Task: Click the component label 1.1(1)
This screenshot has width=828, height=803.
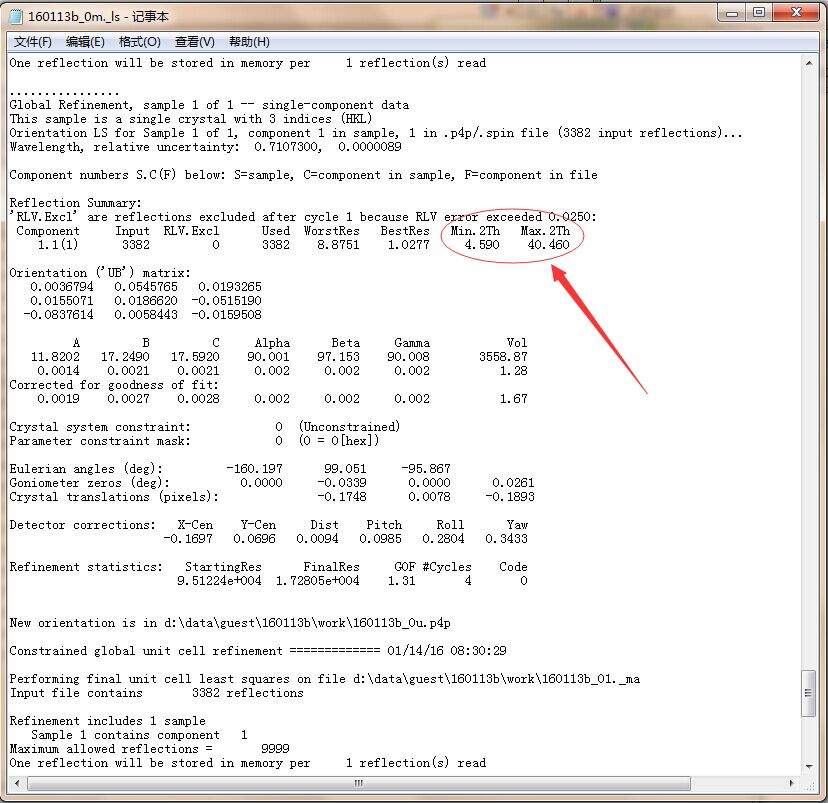Action: [x=58, y=245]
